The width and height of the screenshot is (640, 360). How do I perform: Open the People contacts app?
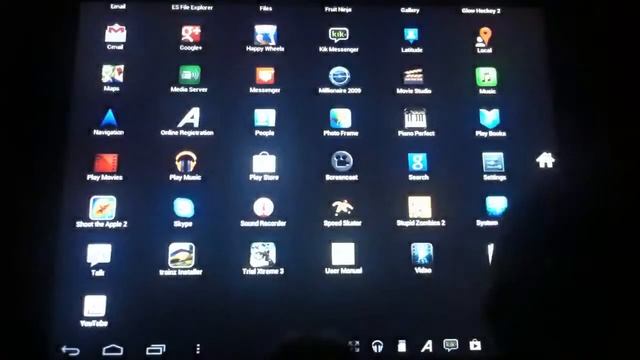(264, 118)
